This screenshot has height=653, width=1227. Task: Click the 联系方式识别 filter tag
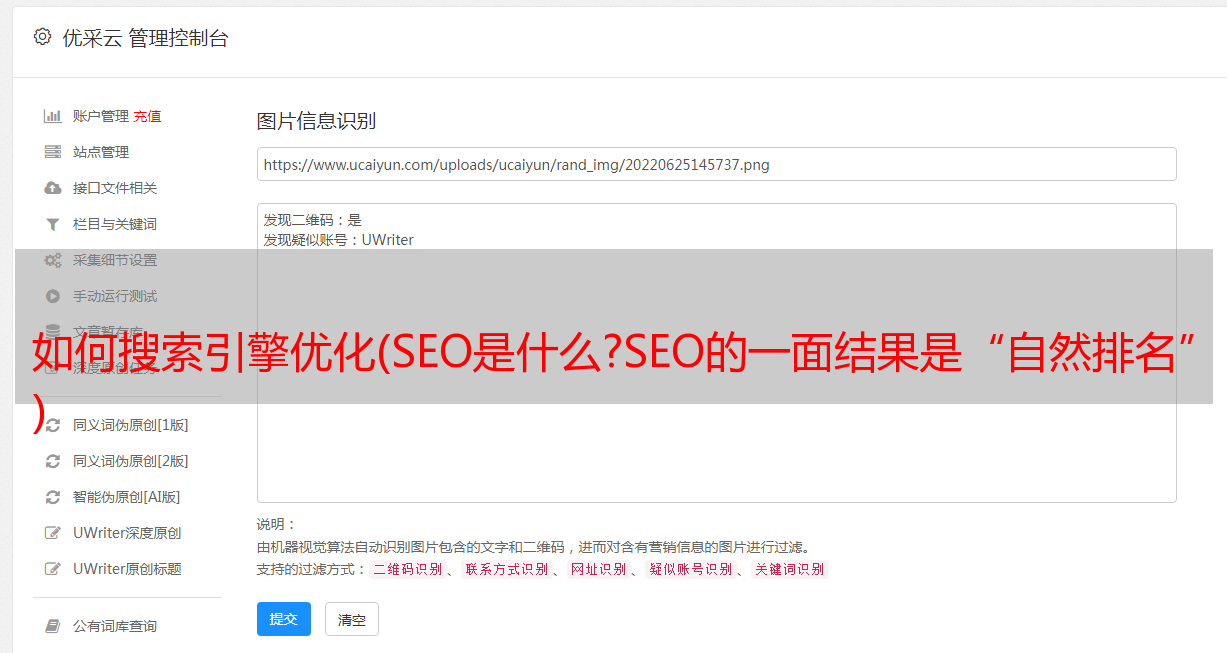pyautogui.click(x=506, y=569)
